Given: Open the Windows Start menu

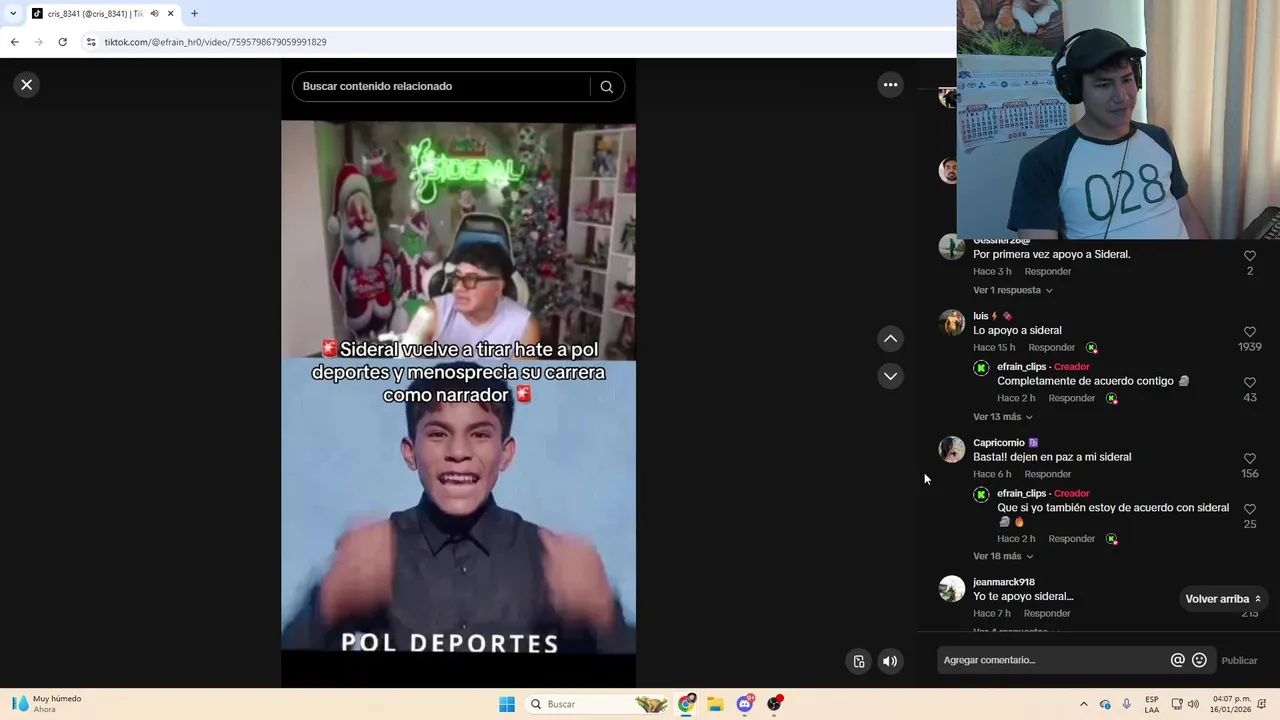Looking at the screenshot, I should click(x=507, y=704).
